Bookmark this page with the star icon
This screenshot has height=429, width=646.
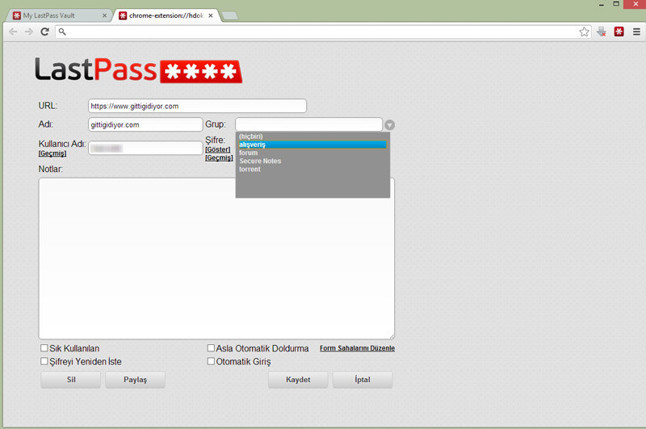584,32
